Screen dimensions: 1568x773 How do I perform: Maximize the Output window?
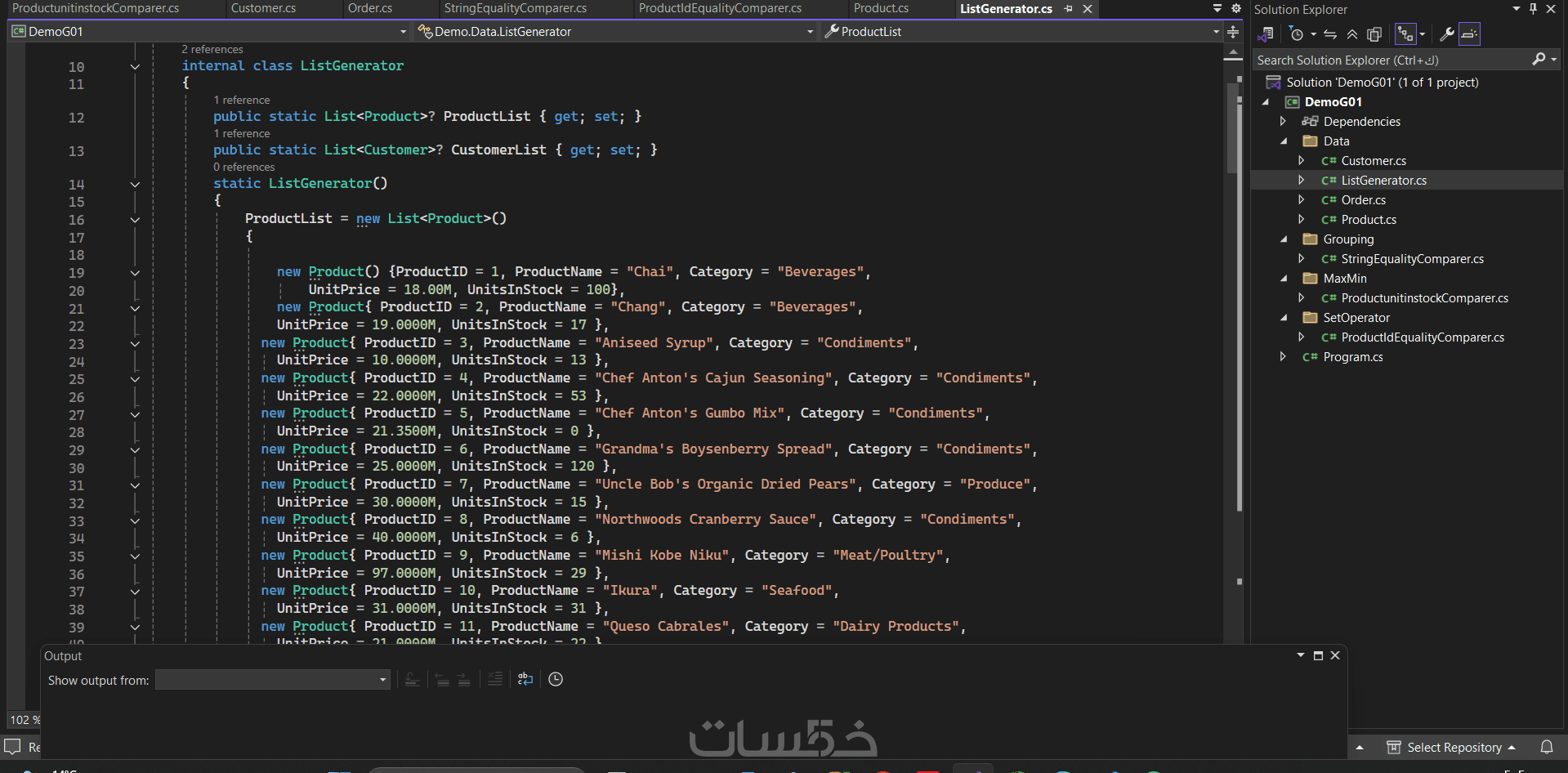[x=1318, y=655]
